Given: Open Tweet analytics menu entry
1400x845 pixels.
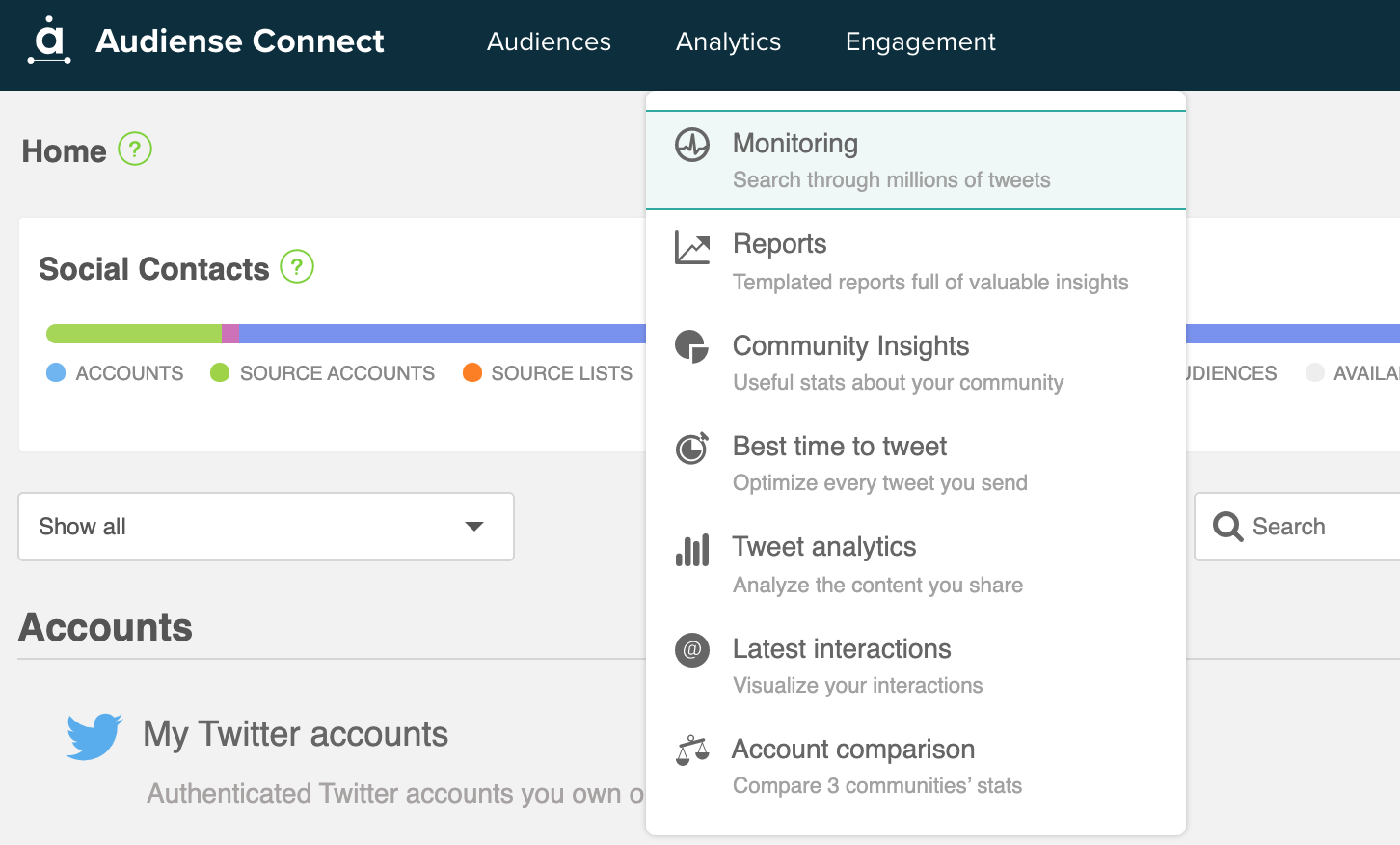Looking at the screenshot, I should point(916,564).
